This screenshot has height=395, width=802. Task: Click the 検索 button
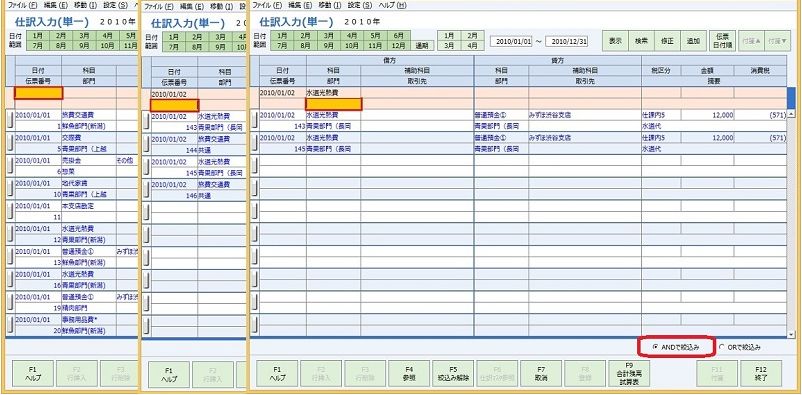(641, 41)
